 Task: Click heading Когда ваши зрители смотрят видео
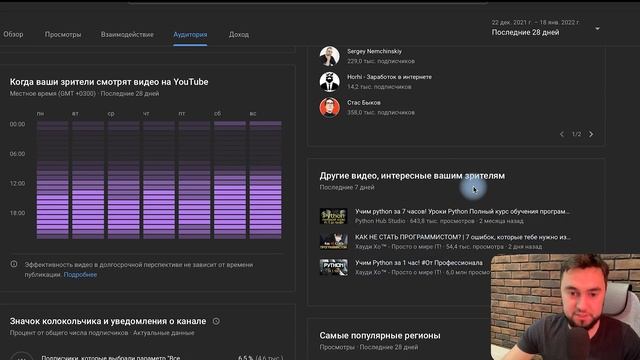point(109,82)
